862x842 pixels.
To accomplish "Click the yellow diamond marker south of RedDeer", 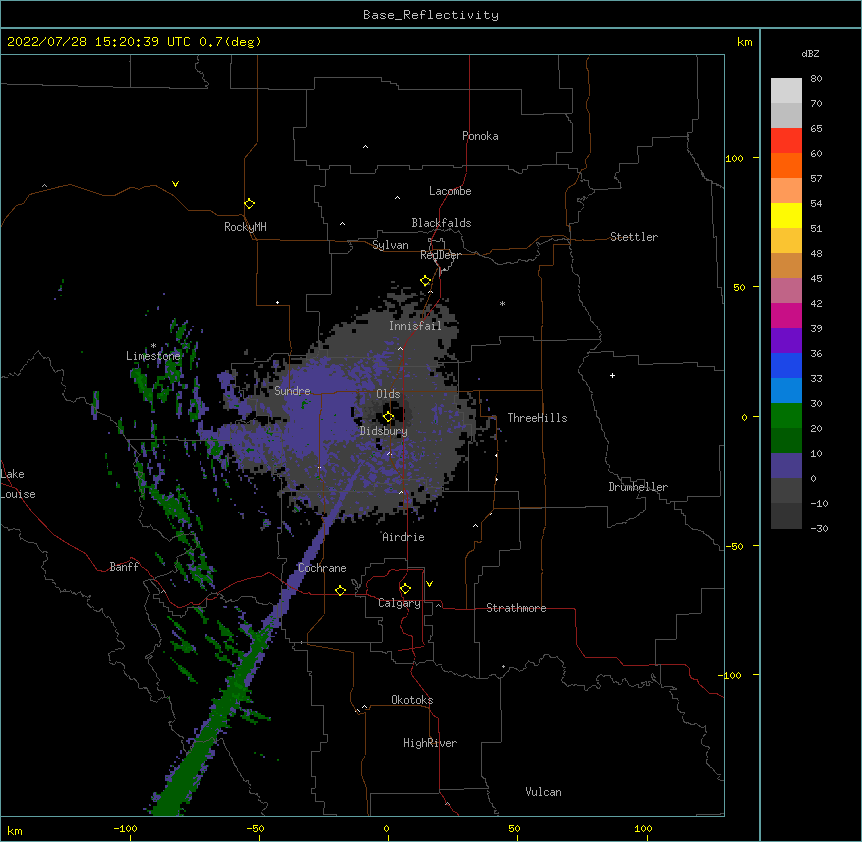I will coord(426,281).
